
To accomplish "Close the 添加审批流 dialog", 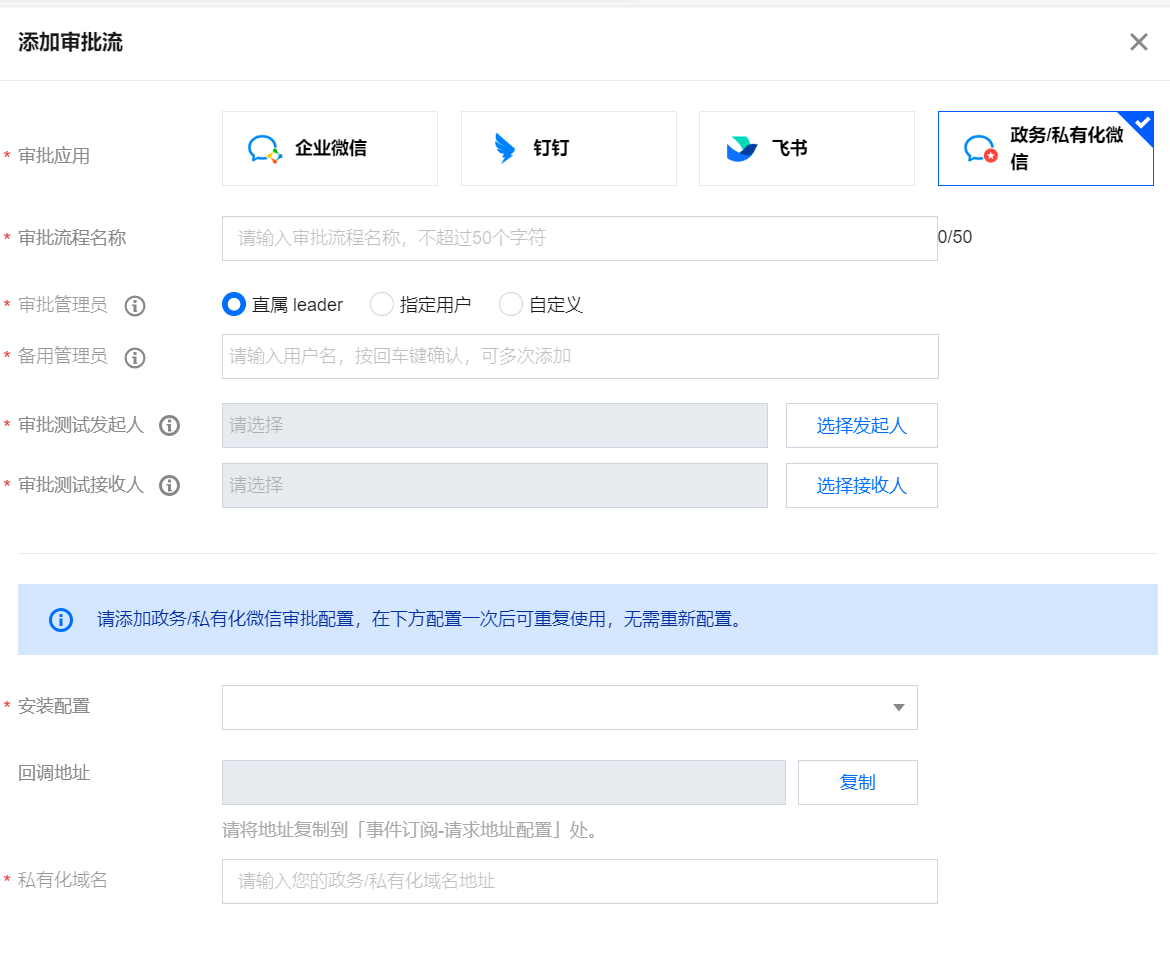I will click(x=1139, y=42).
